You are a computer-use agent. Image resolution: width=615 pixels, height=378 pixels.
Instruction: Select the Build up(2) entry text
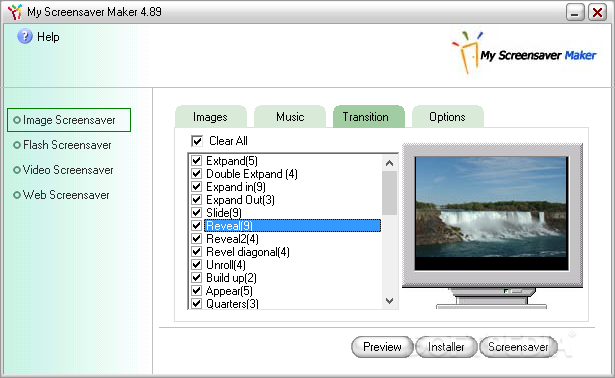[x=231, y=278]
